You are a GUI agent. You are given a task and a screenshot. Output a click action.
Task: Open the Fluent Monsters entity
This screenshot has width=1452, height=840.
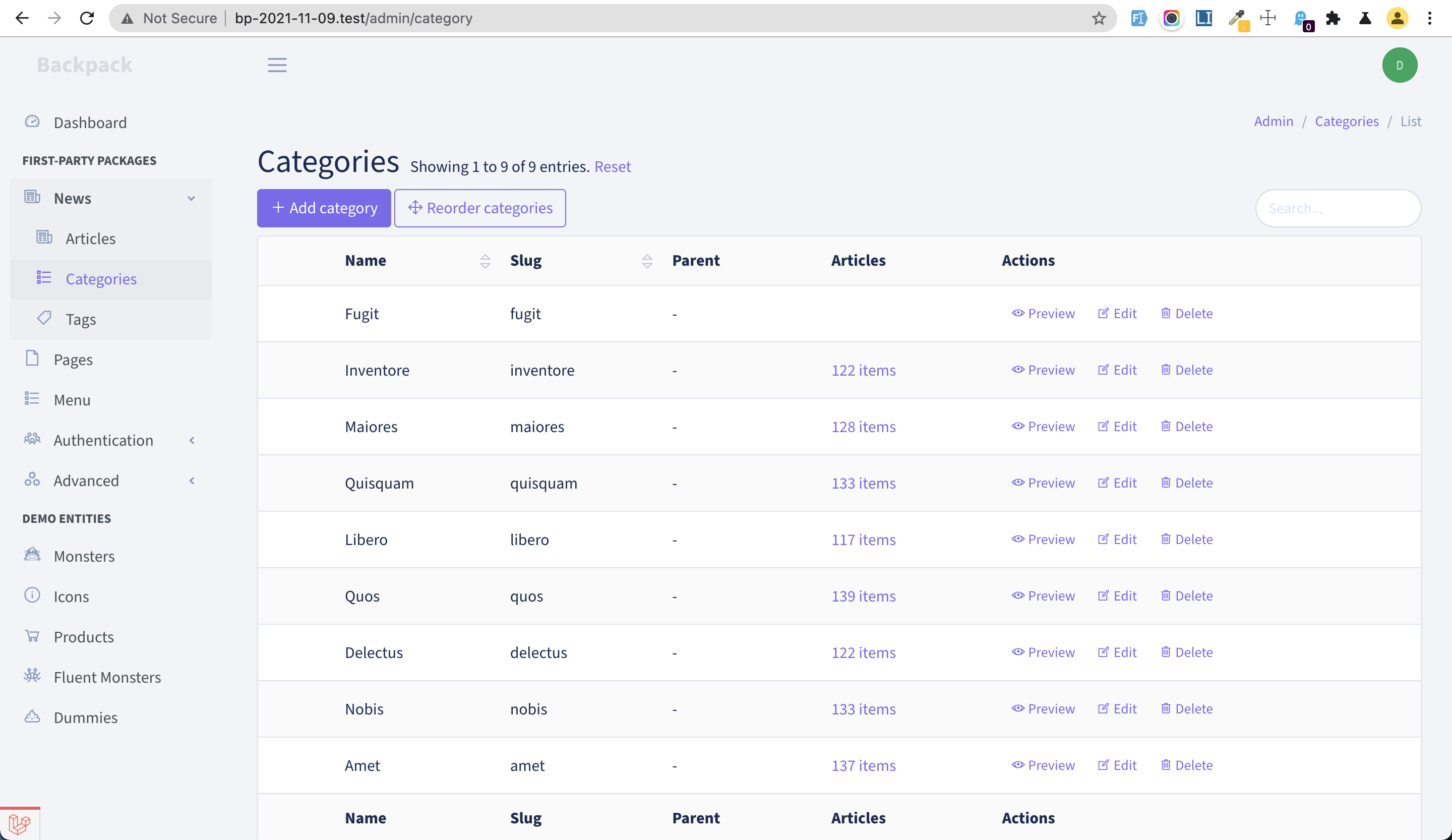(107, 677)
